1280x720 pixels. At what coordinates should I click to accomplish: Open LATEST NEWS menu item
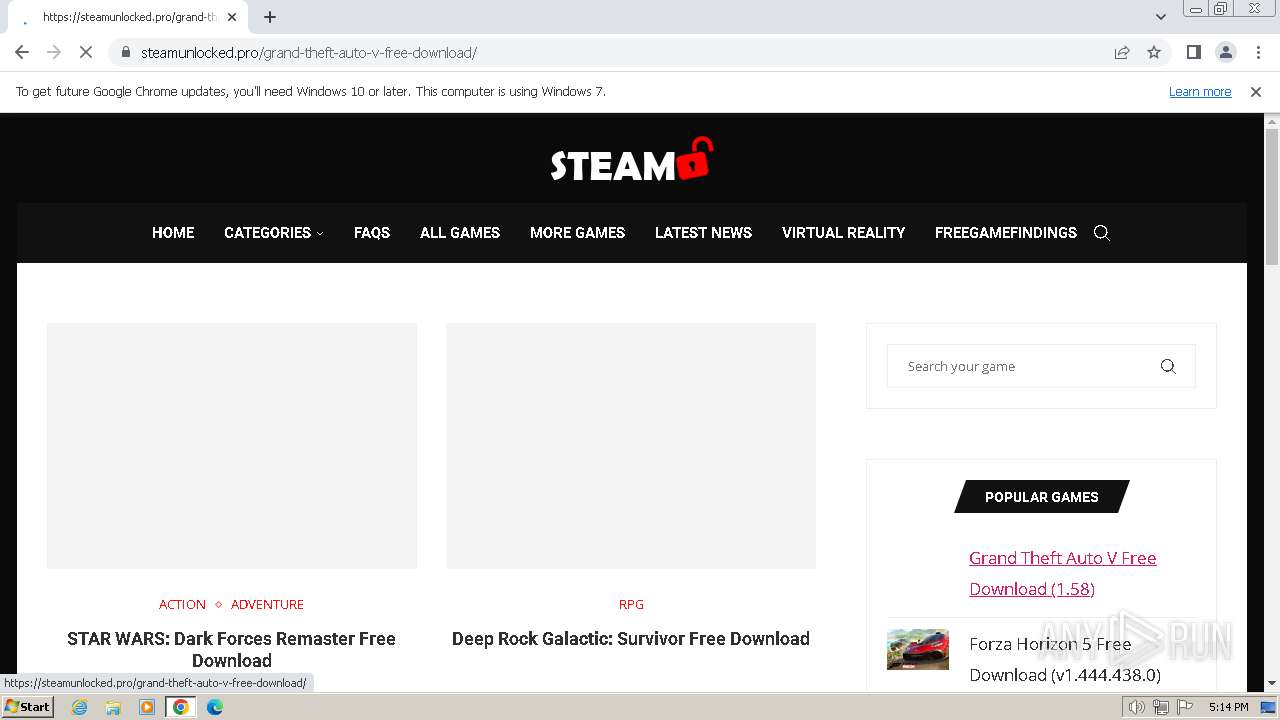tap(703, 232)
